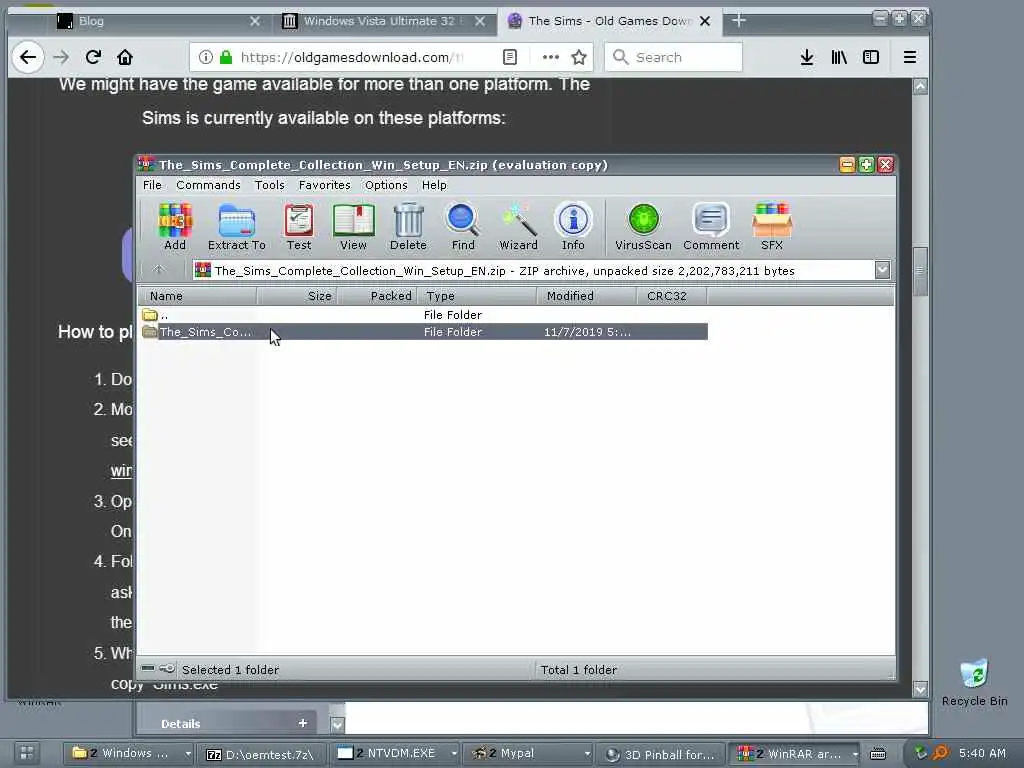Open the View file tool

pyautogui.click(x=353, y=227)
